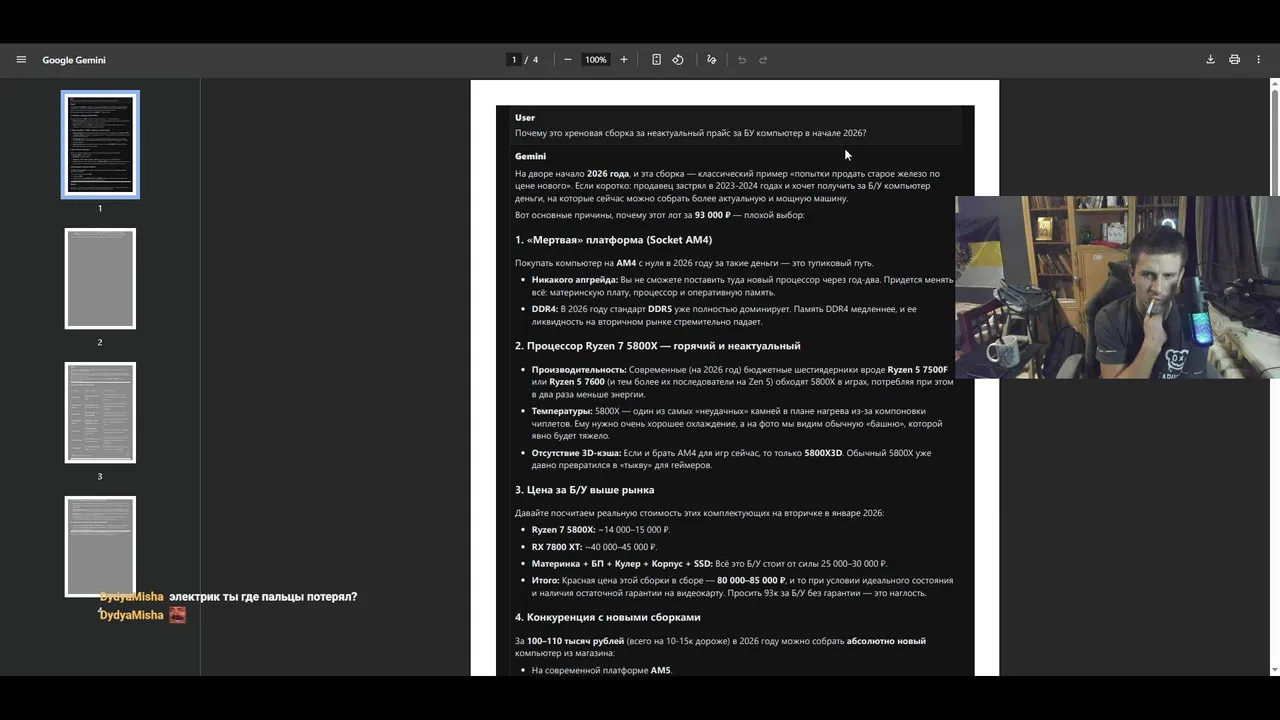Click the 'Итого:' bullet line
Viewport: 1280px width, 720px height.
point(742,586)
